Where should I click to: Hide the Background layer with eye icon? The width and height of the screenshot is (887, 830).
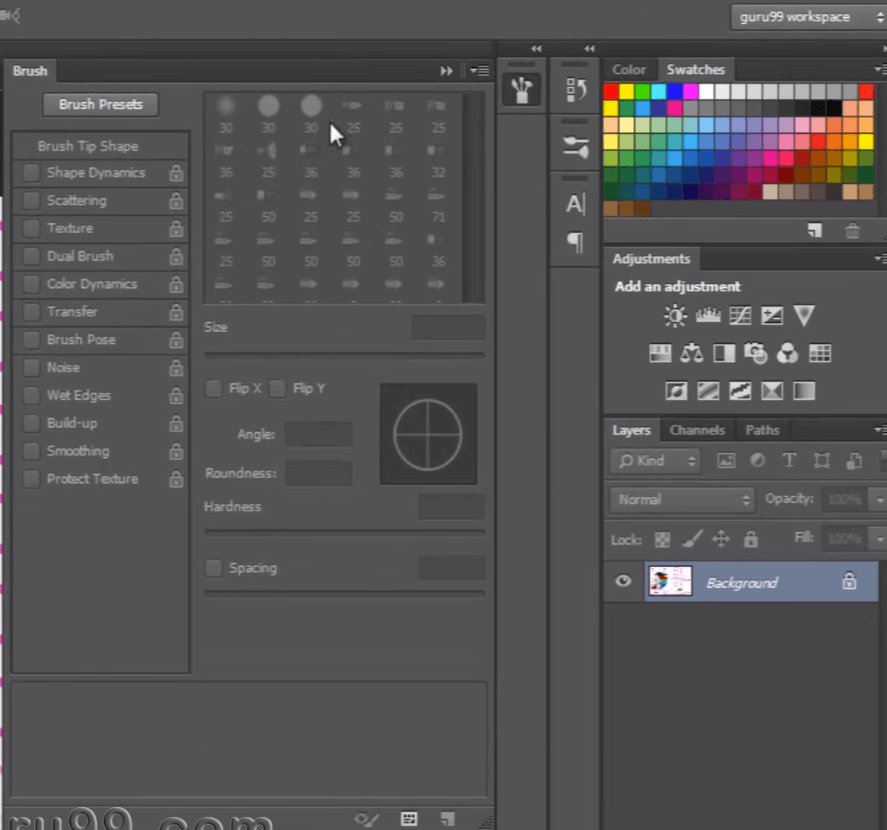click(x=624, y=581)
